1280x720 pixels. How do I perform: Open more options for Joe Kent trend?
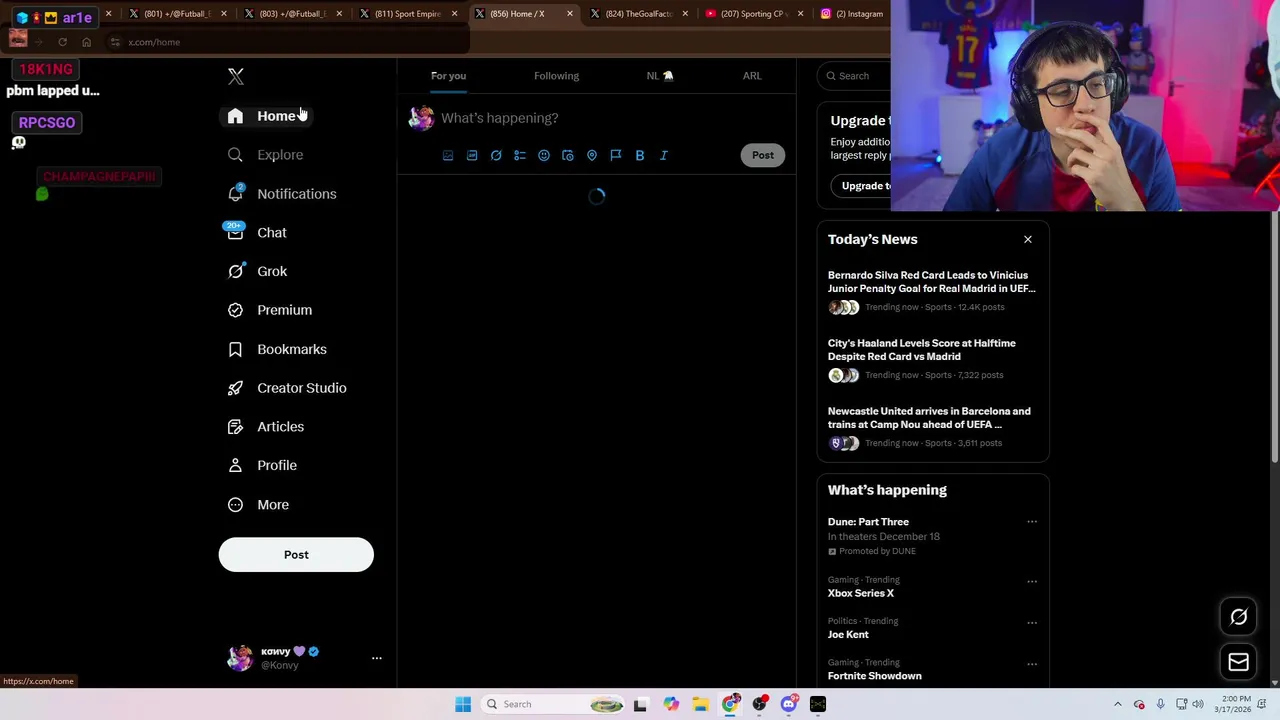pos(1032,622)
